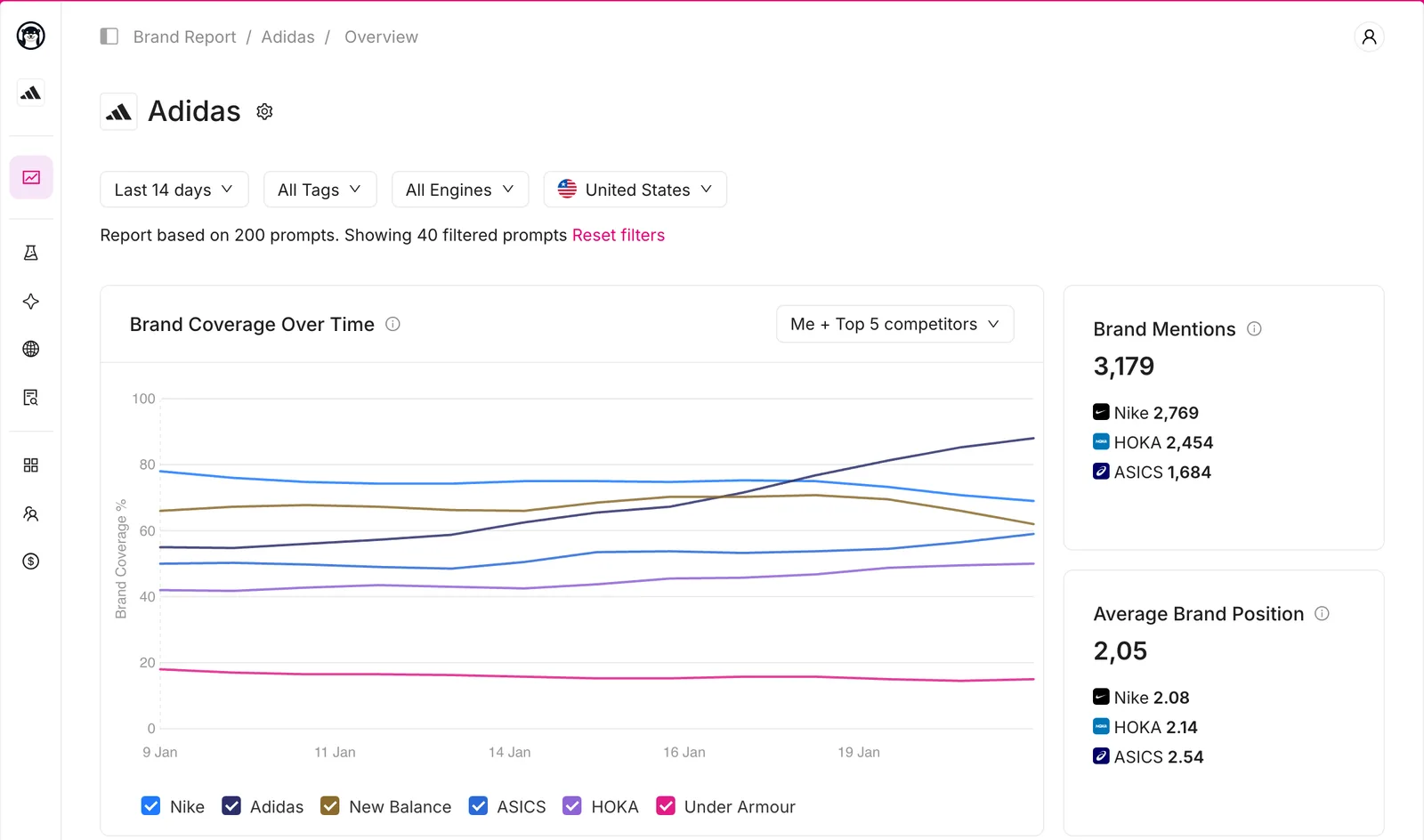Open the Last 14 days dropdown
1424x840 pixels.
point(174,190)
